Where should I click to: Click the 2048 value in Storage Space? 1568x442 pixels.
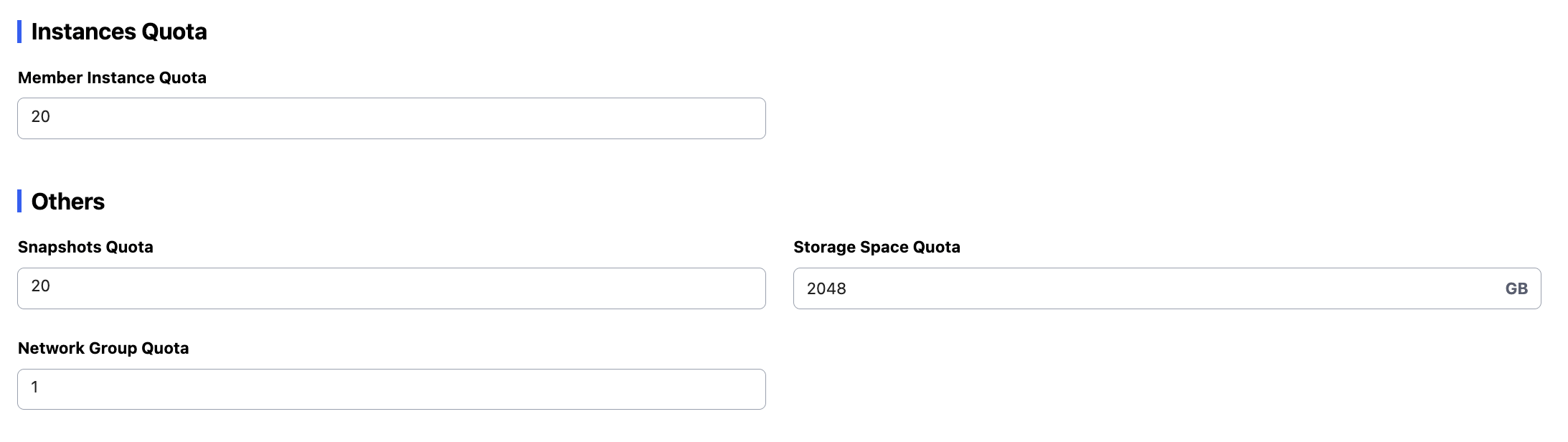click(x=826, y=288)
